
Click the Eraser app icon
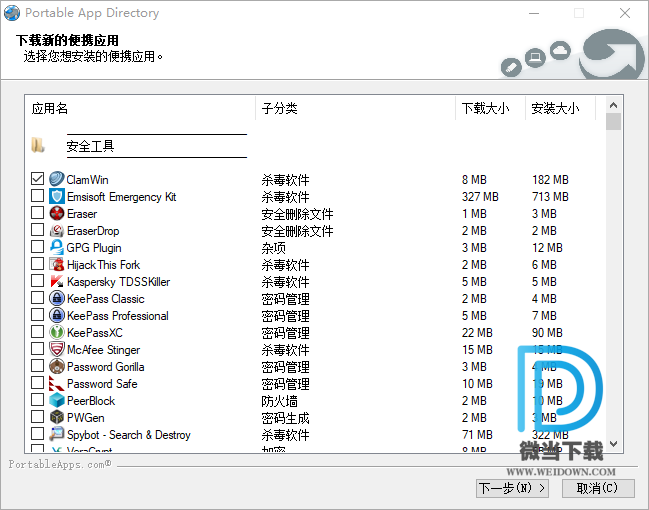(57, 213)
